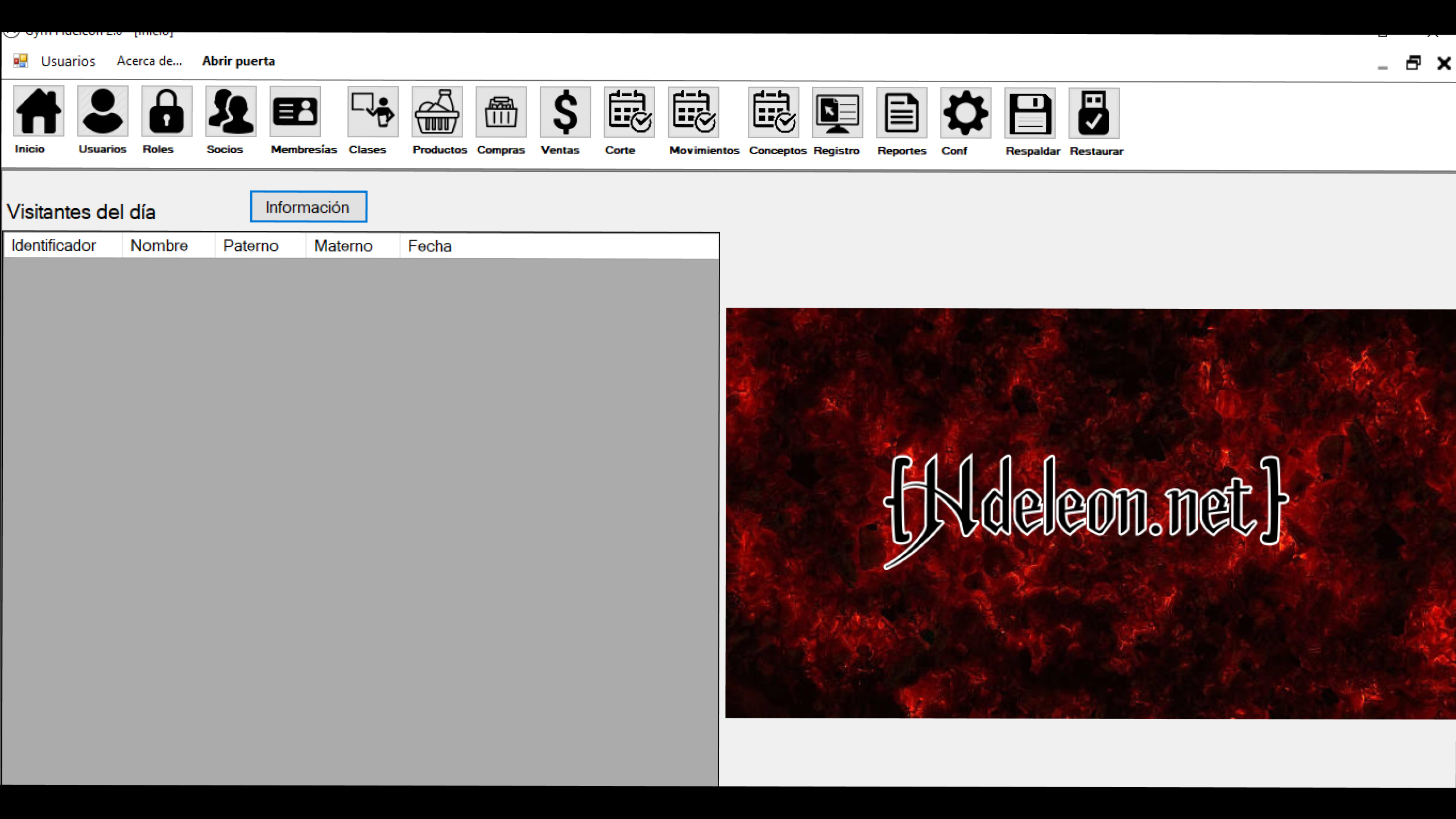Click the Productos basket icon
The width and height of the screenshot is (1456, 819).
tap(437, 112)
